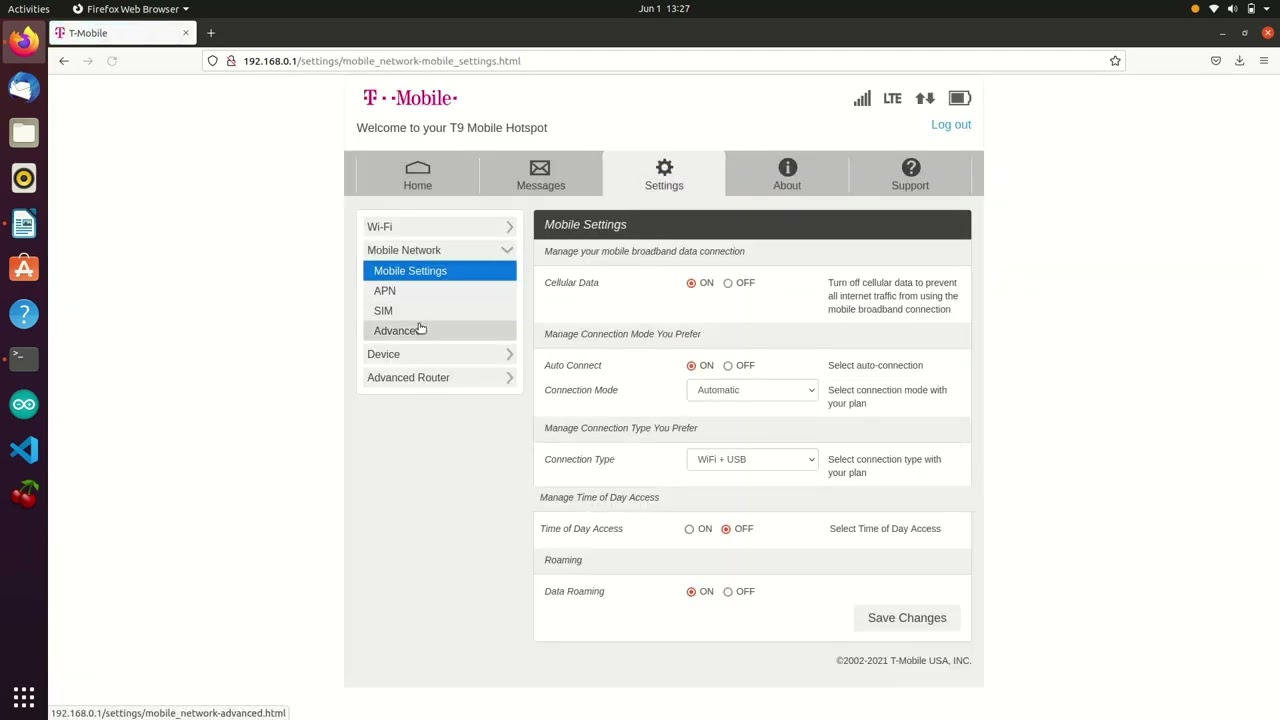Open Firefox hamburger menu
The width and height of the screenshot is (1280, 720).
[x=1264, y=61]
